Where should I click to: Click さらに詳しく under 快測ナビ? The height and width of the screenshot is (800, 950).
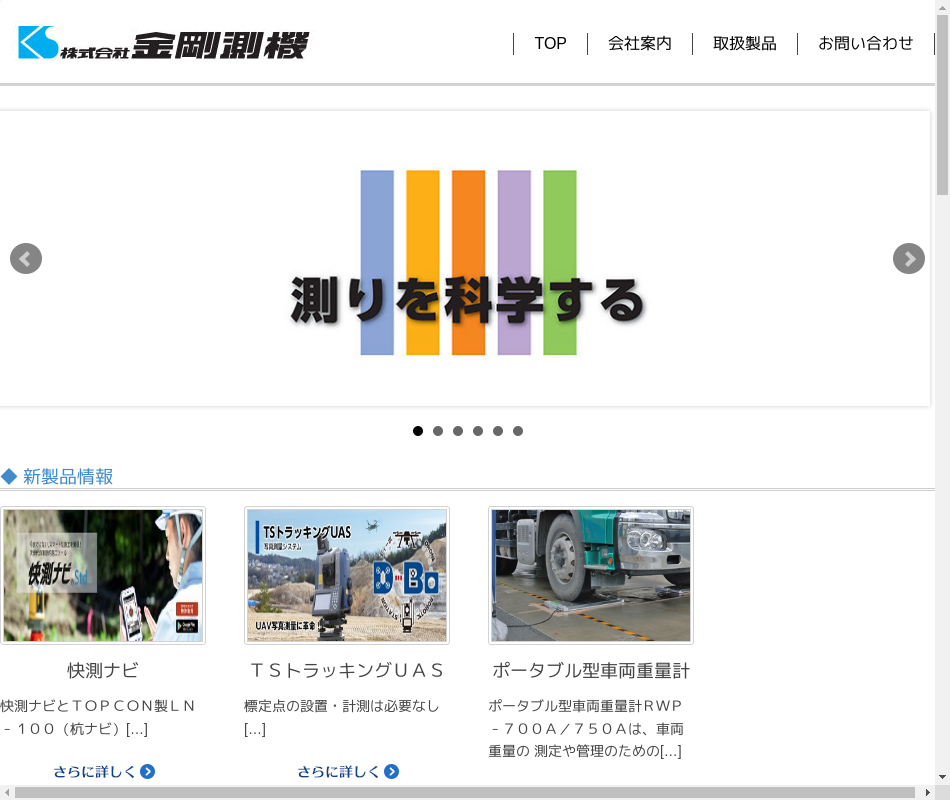coord(104,771)
